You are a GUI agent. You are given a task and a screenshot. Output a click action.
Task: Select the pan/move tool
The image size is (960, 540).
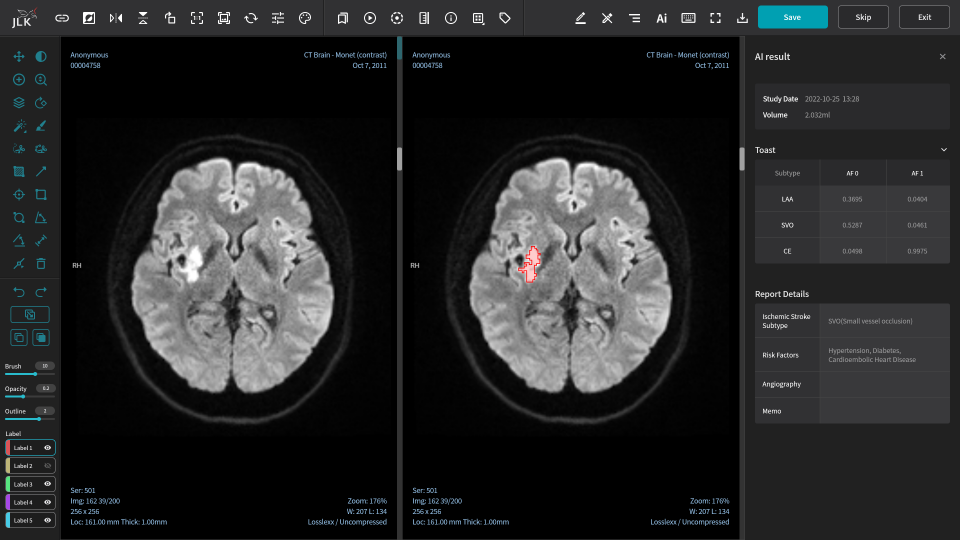(x=19, y=57)
